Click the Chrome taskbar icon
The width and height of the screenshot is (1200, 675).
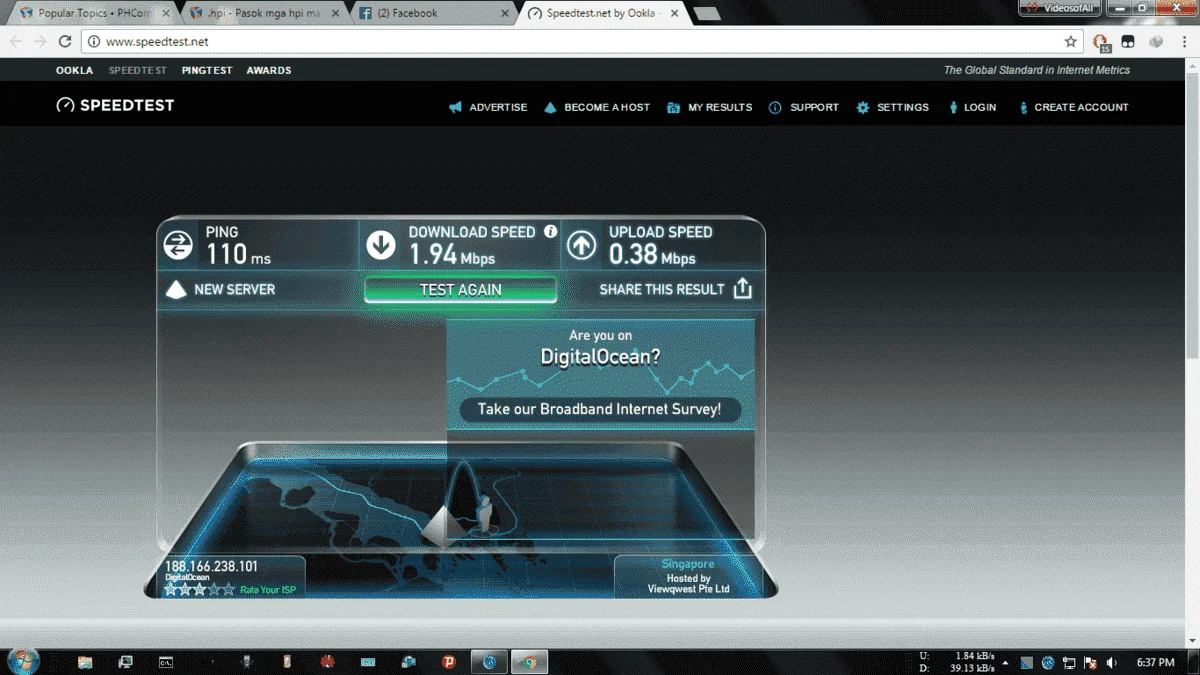pyautogui.click(x=531, y=662)
